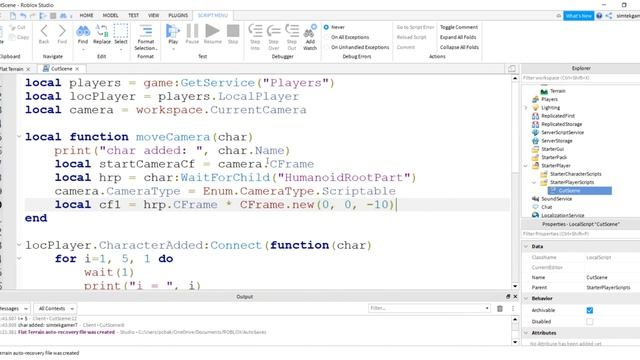Image resolution: width=640 pixels, height=360 pixels.
Task: Click the Pause icon in Test group
Action: (x=192, y=31)
